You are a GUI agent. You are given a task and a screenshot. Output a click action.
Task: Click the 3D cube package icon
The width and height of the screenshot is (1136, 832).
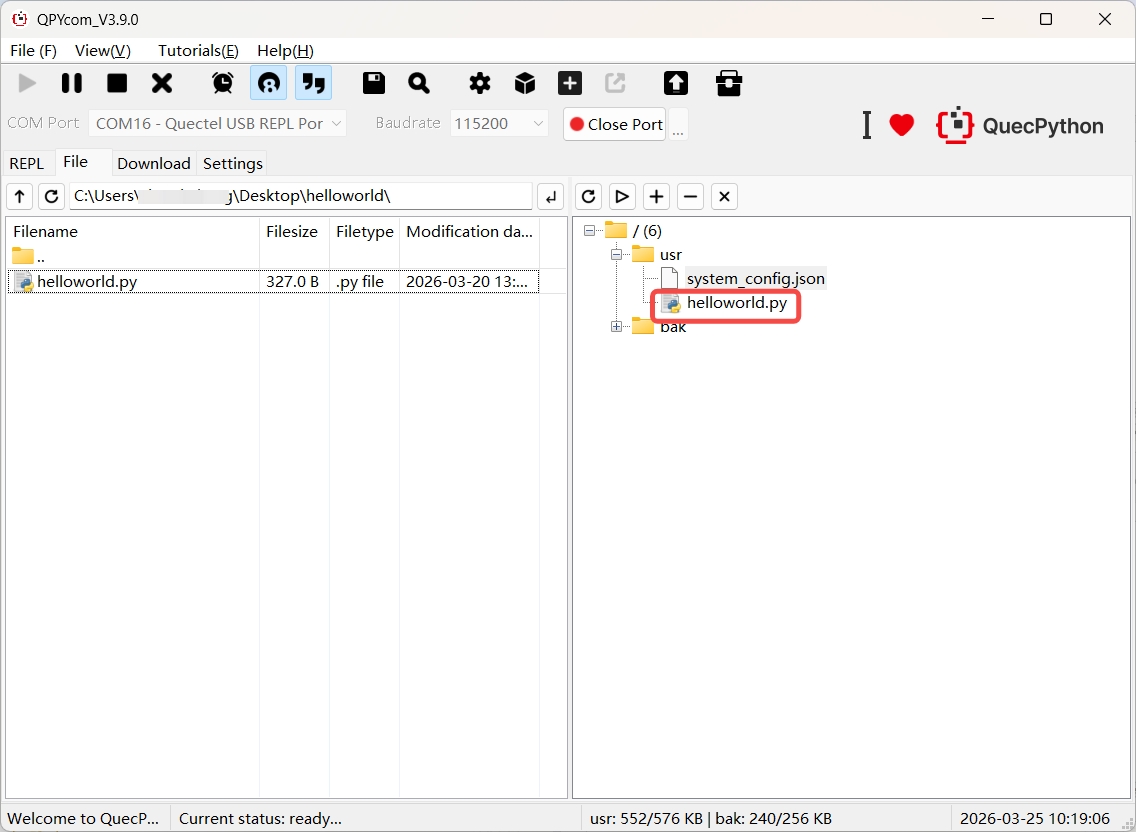click(525, 83)
